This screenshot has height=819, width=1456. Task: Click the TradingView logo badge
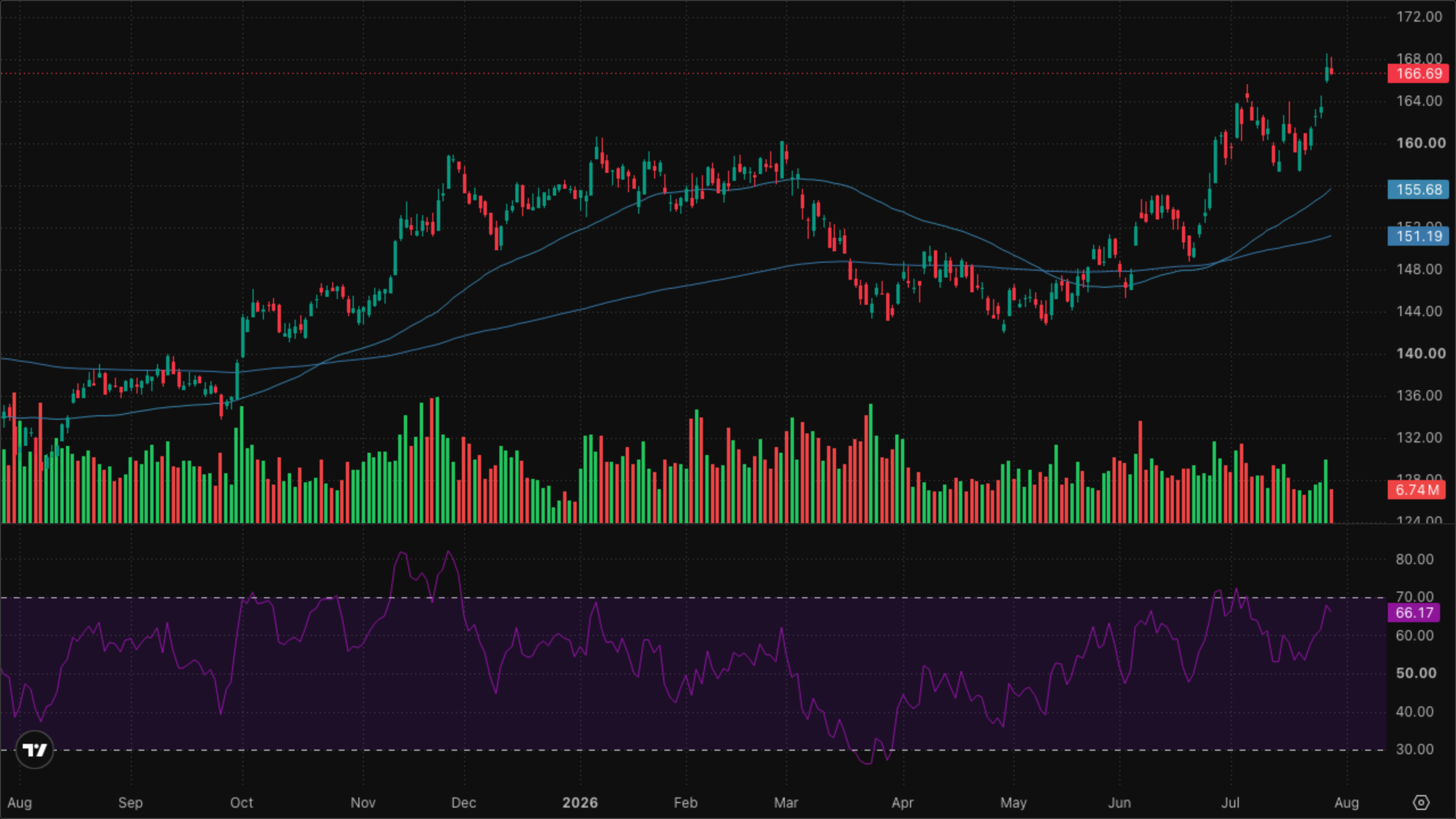point(35,750)
